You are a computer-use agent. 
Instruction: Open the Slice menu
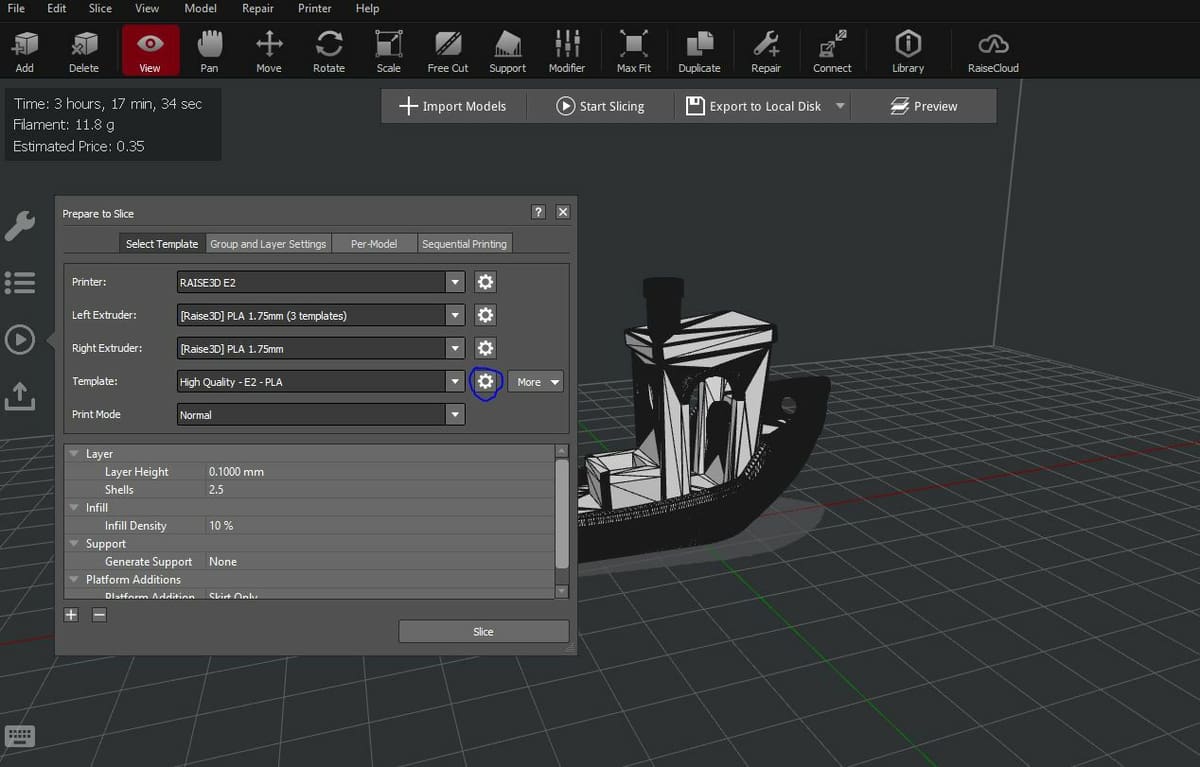100,8
